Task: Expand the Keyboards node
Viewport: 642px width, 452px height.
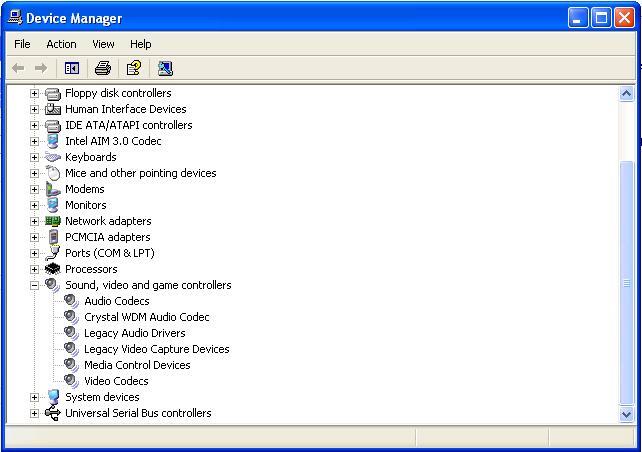Action: [34, 157]
